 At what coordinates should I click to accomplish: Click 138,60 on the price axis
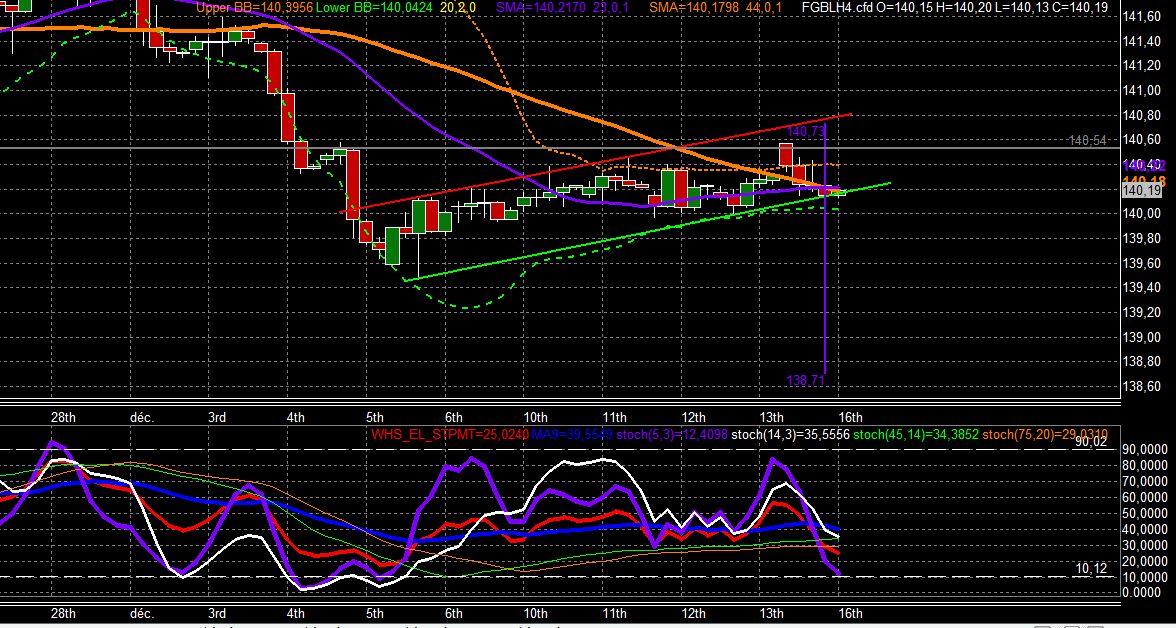point(1143,386)
